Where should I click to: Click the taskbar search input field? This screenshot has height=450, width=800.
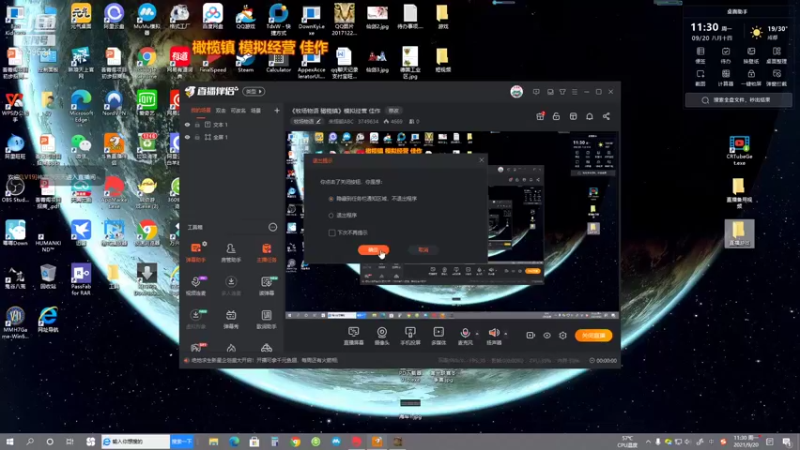click(x=136, y=441)
